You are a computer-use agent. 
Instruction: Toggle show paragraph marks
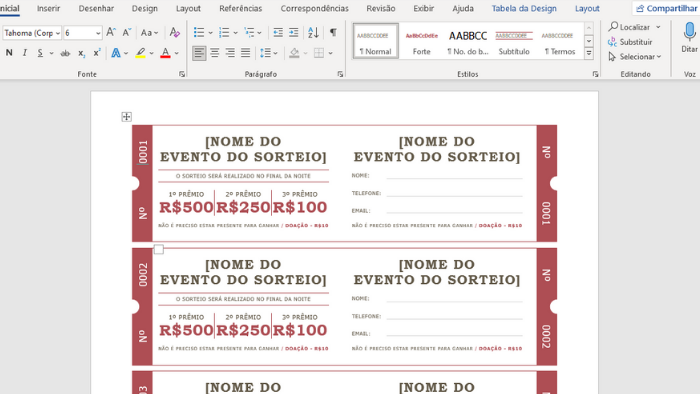(x=333, y=33)
